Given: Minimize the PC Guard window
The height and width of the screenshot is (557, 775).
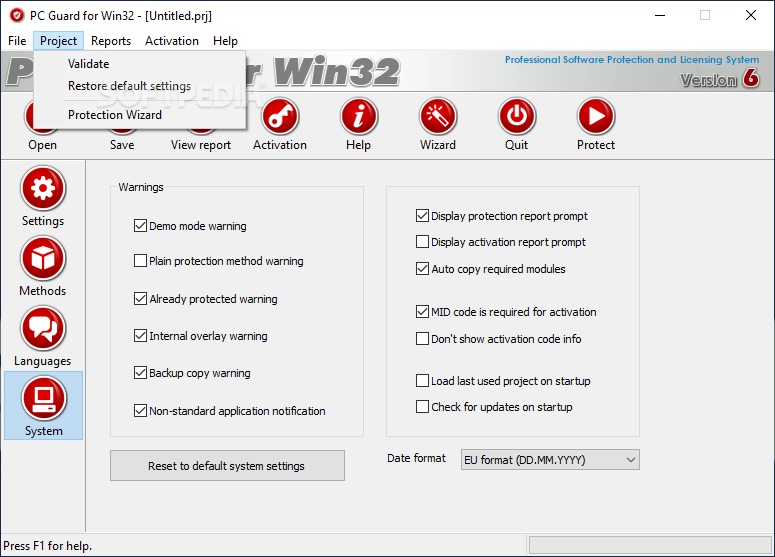Looking at the screenshot, I should tap(660, 15).
